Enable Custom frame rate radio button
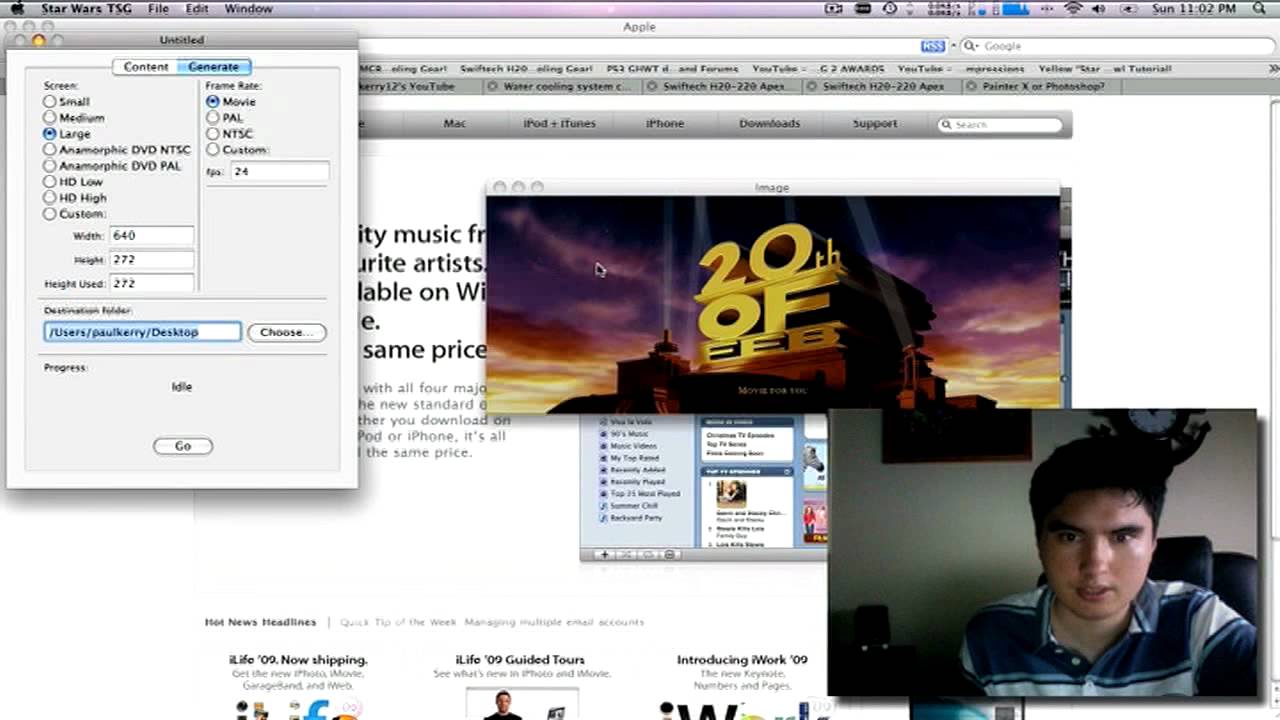Image resolution: width=1280 pixels, height=720 pixels. click(x=213, y=149)
